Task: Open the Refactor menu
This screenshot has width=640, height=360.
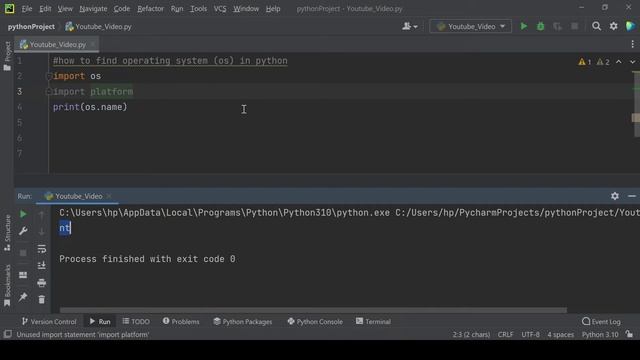Action: click(150, 9)
